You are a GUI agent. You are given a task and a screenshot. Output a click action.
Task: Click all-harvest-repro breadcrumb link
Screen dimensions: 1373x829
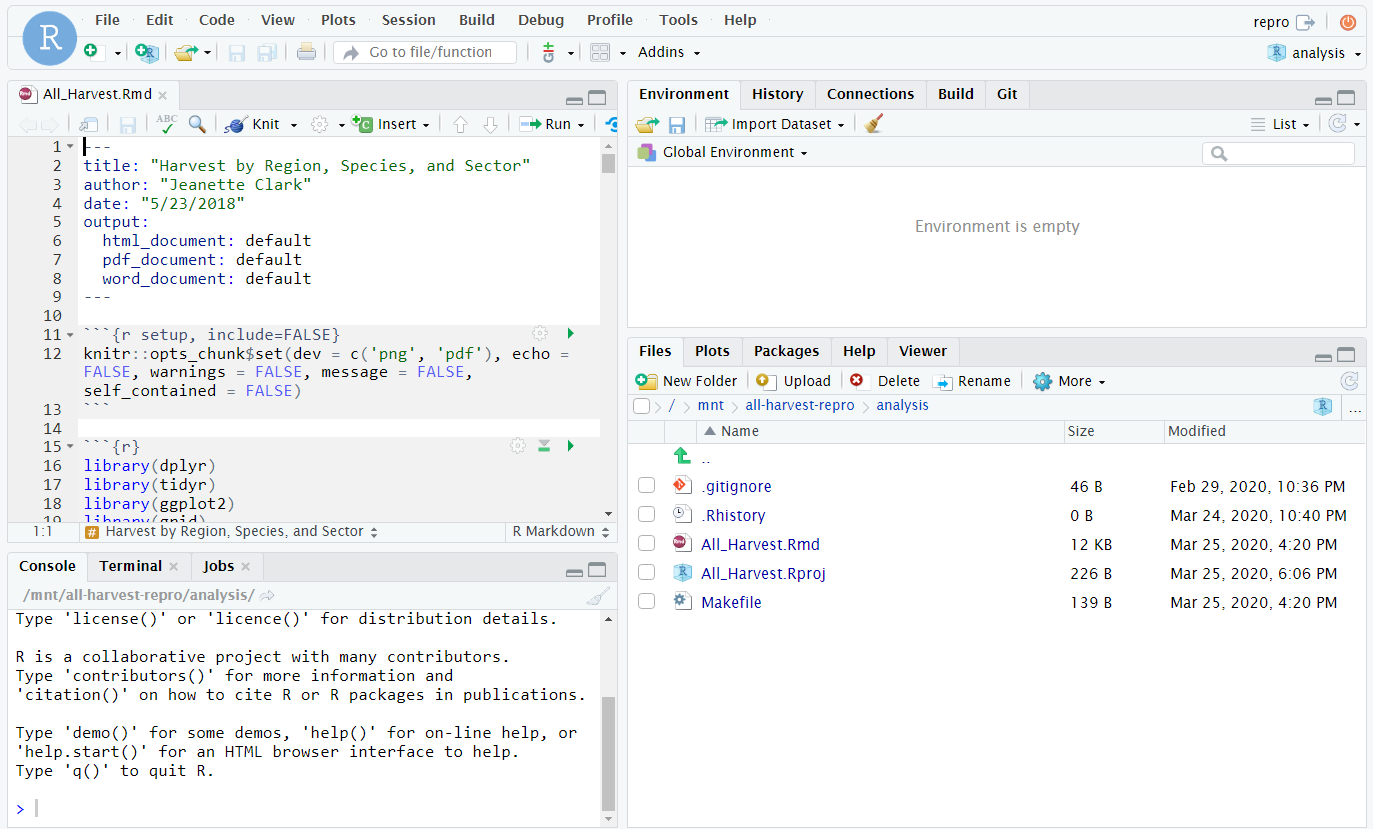(x=800, y=405)
